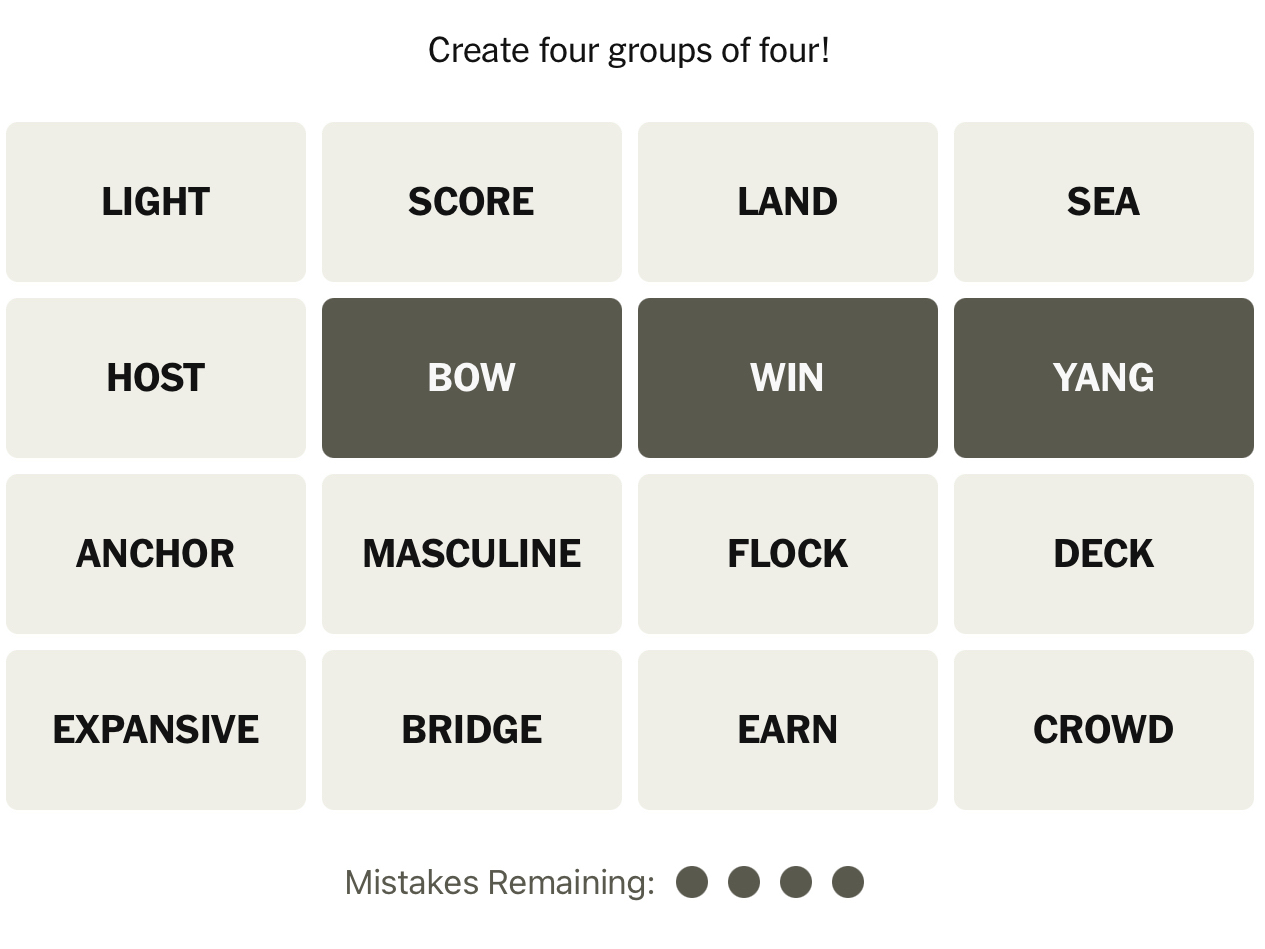Viewport: 1265px width, 949px height.
Task: Click the first mistakes remaining dot
Action: 692,882
